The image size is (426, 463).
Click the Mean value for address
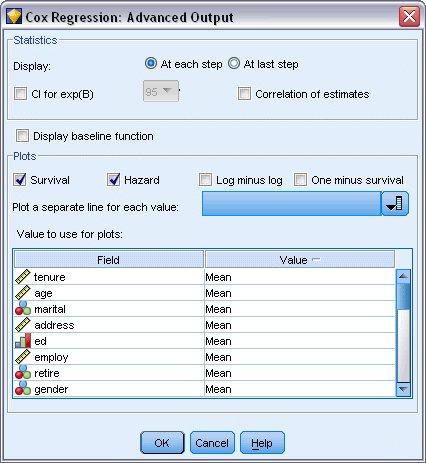pyautogui.click(x=218, y=325)
